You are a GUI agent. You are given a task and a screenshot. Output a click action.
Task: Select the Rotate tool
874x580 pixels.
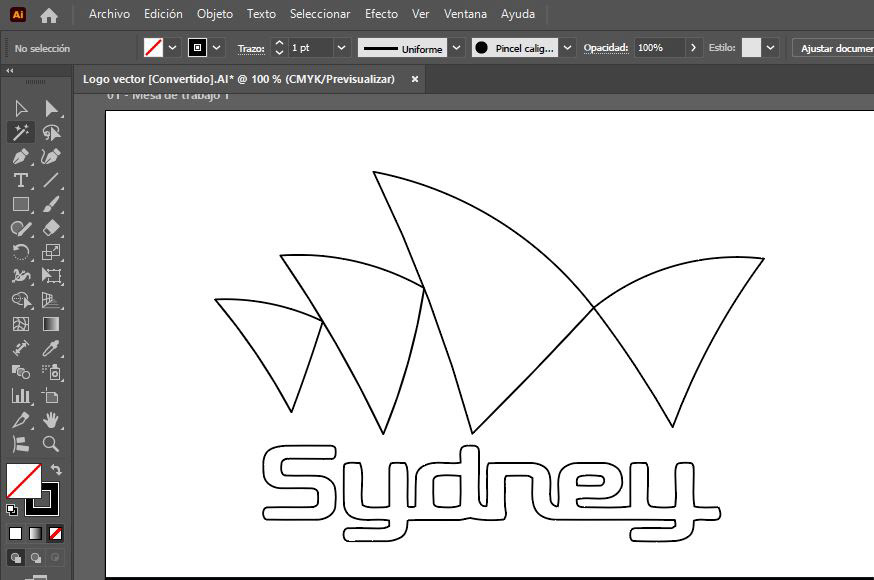[21, 252]
